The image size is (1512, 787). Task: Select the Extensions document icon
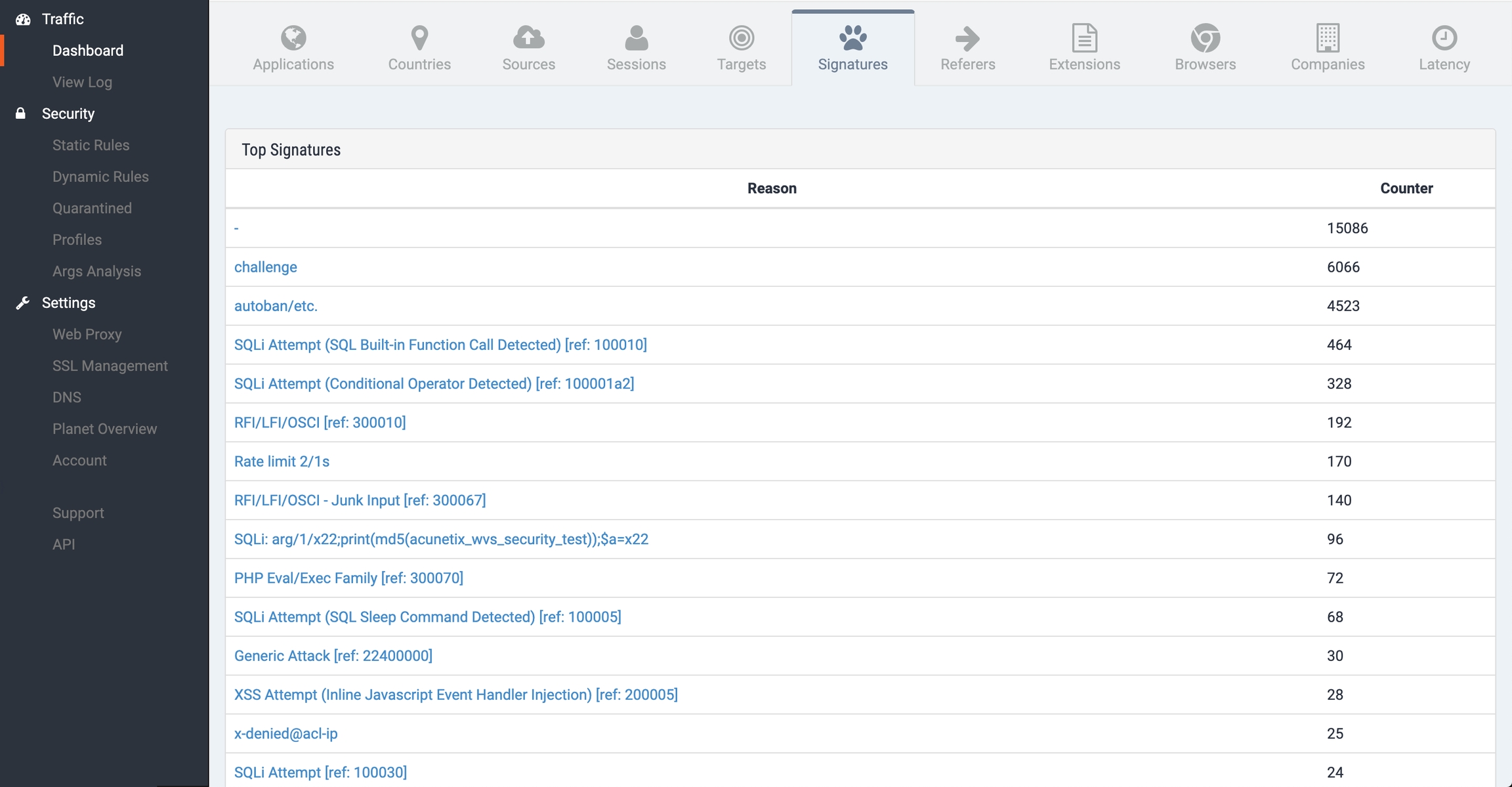point(1084,37)
